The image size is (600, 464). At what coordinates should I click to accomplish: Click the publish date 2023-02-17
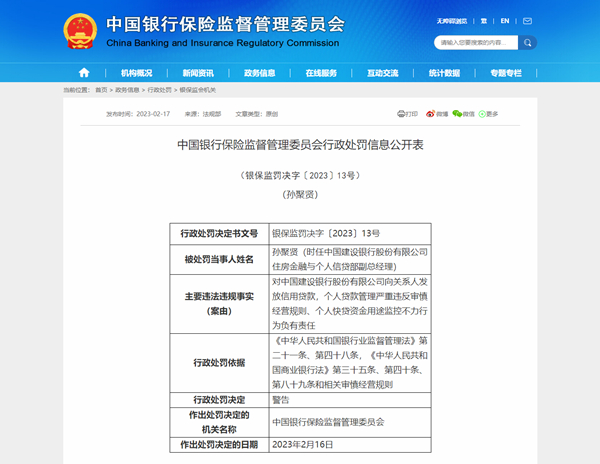(153, 114)
